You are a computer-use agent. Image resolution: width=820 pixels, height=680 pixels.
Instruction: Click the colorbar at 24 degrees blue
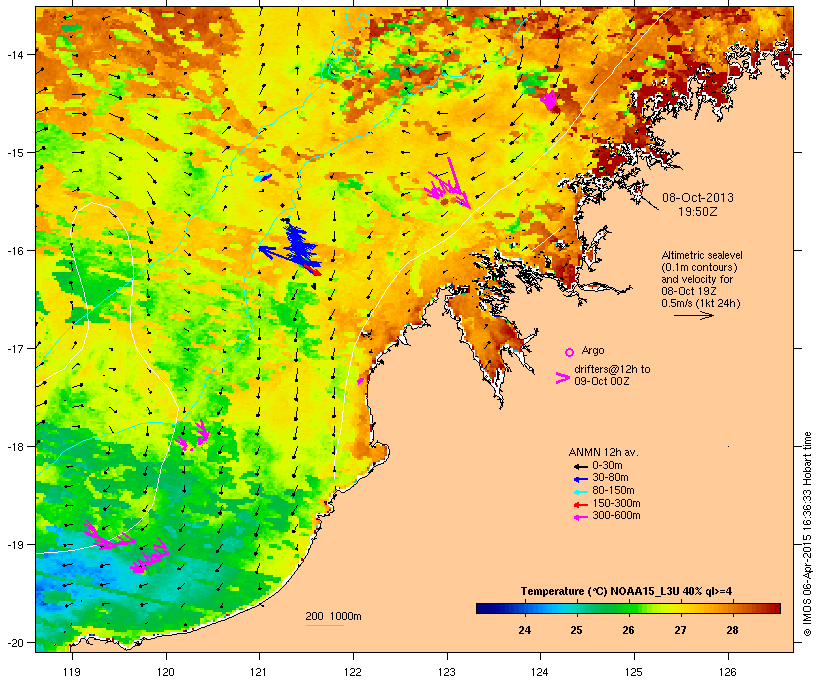[x=525, y=608]
